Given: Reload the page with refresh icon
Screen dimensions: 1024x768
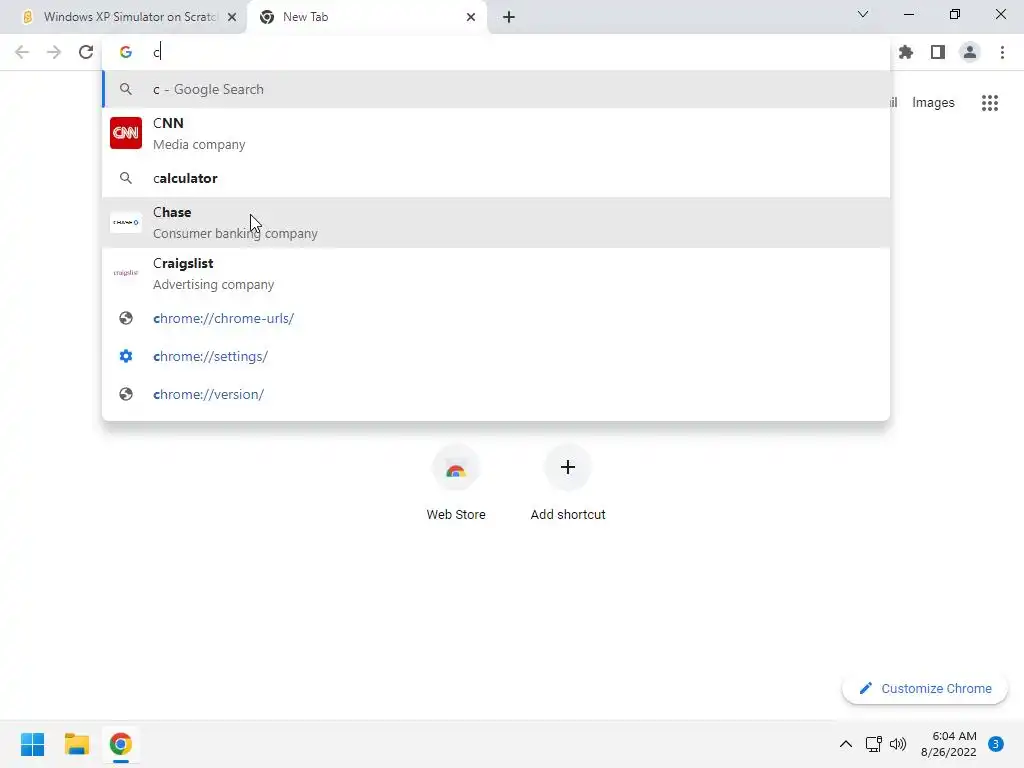Looking at the screenshot, I should [x=86, y=52].
